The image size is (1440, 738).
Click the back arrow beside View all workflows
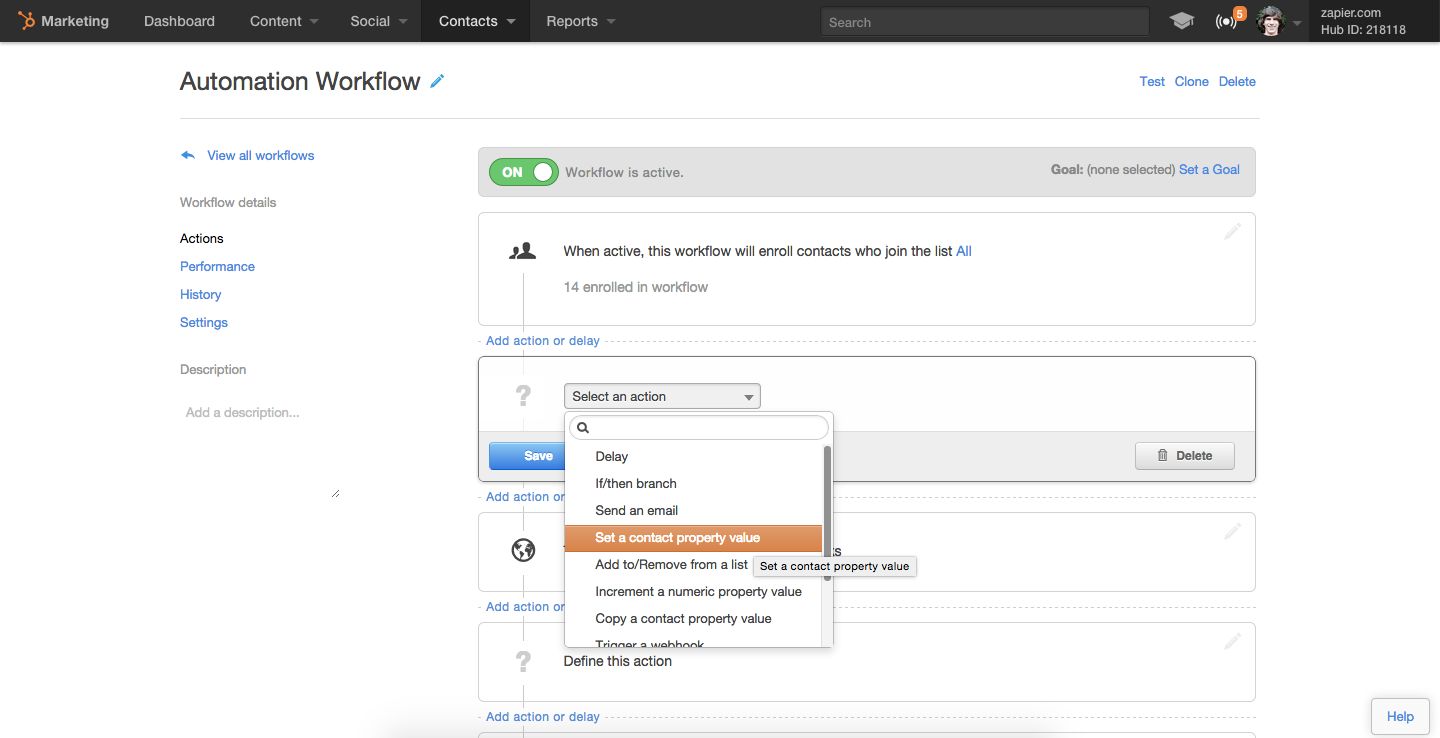(188, 155)
